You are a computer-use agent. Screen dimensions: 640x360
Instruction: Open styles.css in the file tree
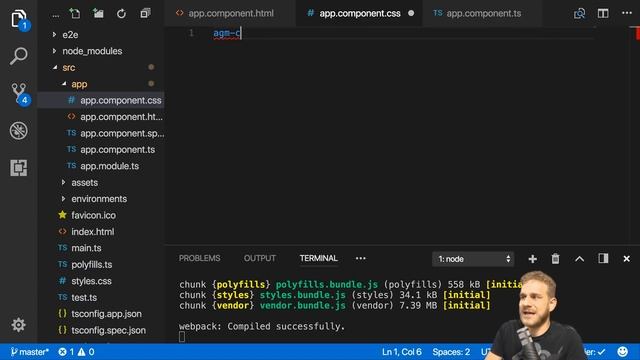100,281
